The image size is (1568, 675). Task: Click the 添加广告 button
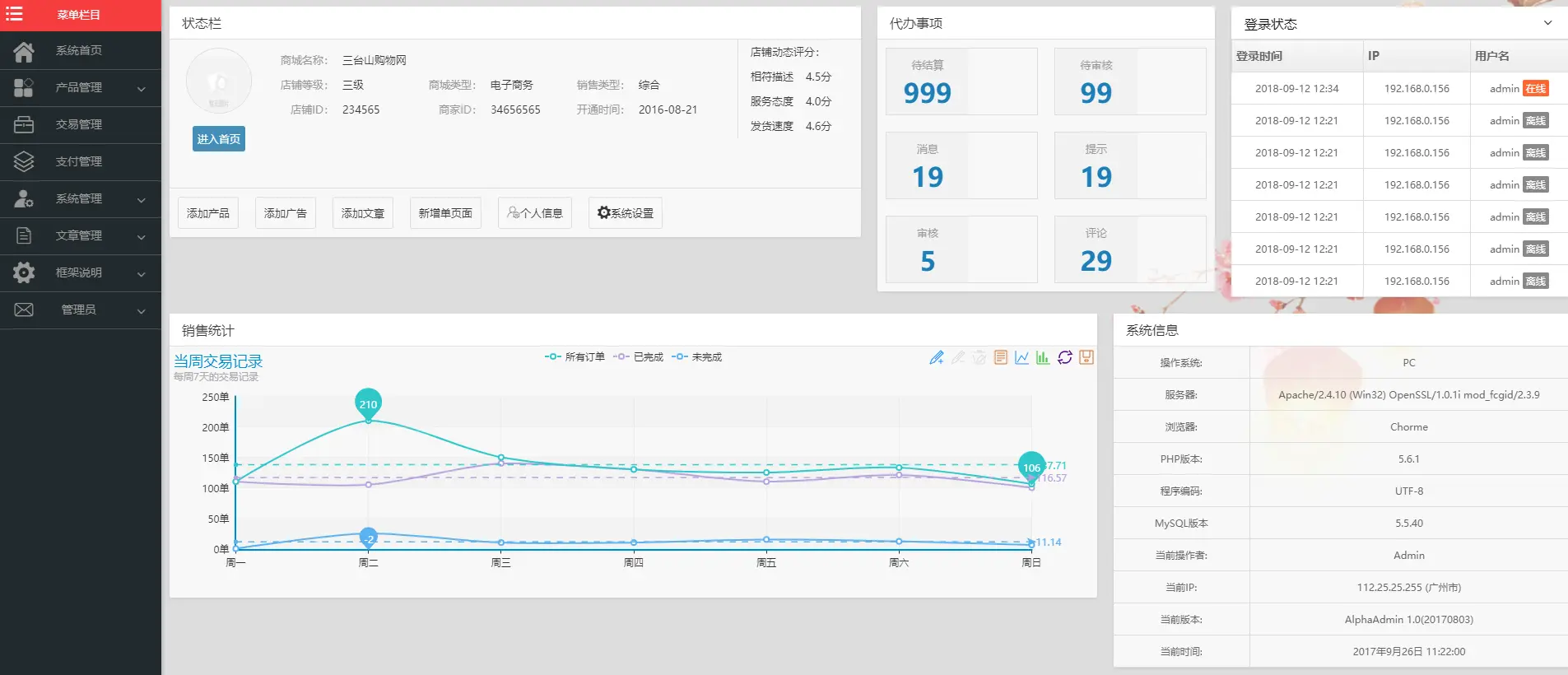[286, 213]
